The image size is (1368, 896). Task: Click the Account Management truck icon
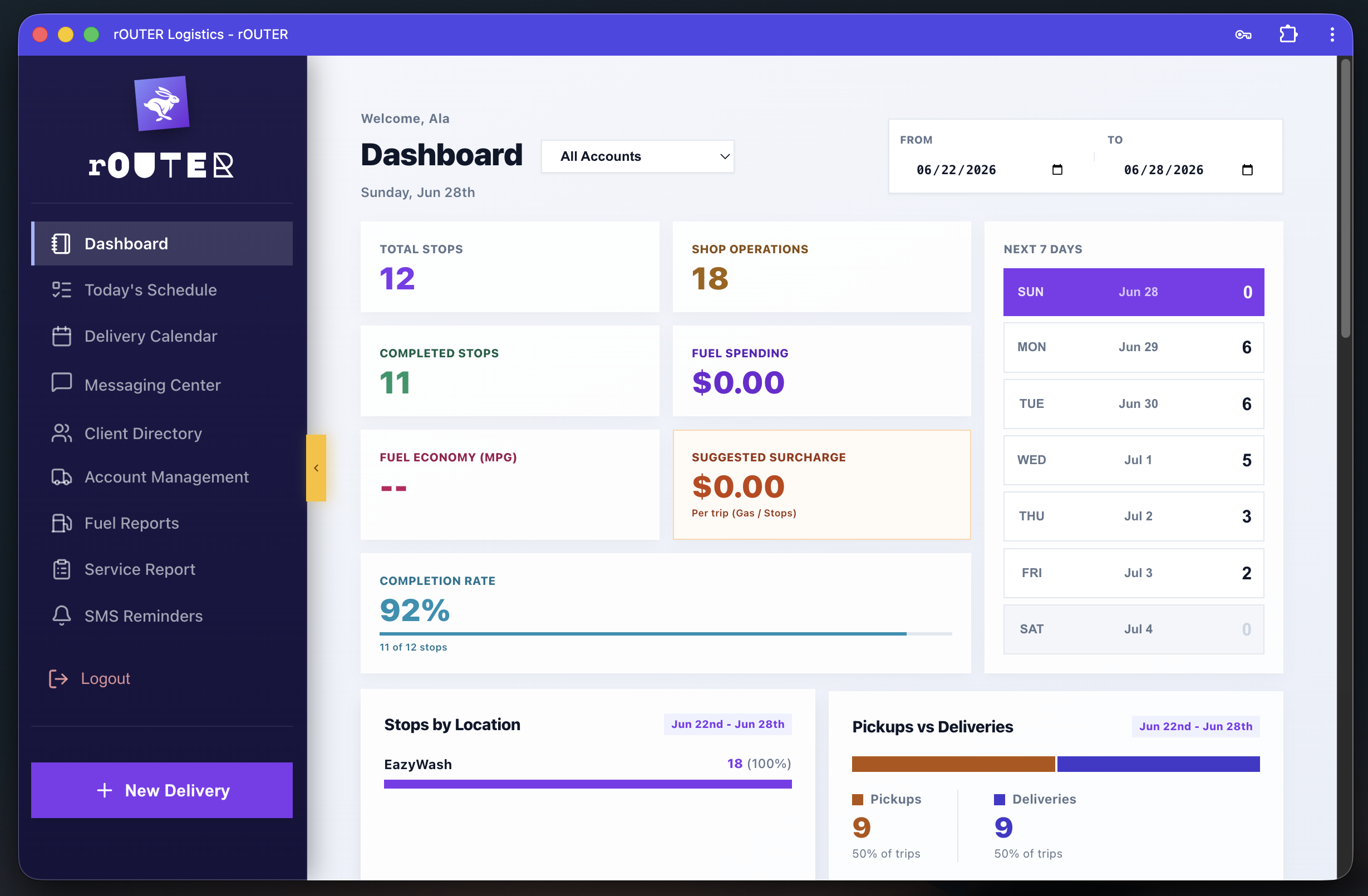point(61,477)
